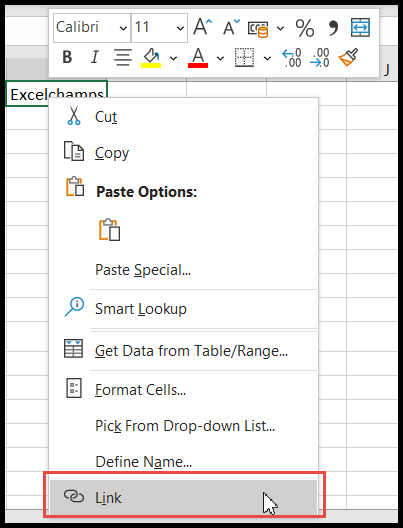Viewport: 403px width, 528px height.
Task: Apply Comma Style formatting
Action: click(x=333, y=28)
